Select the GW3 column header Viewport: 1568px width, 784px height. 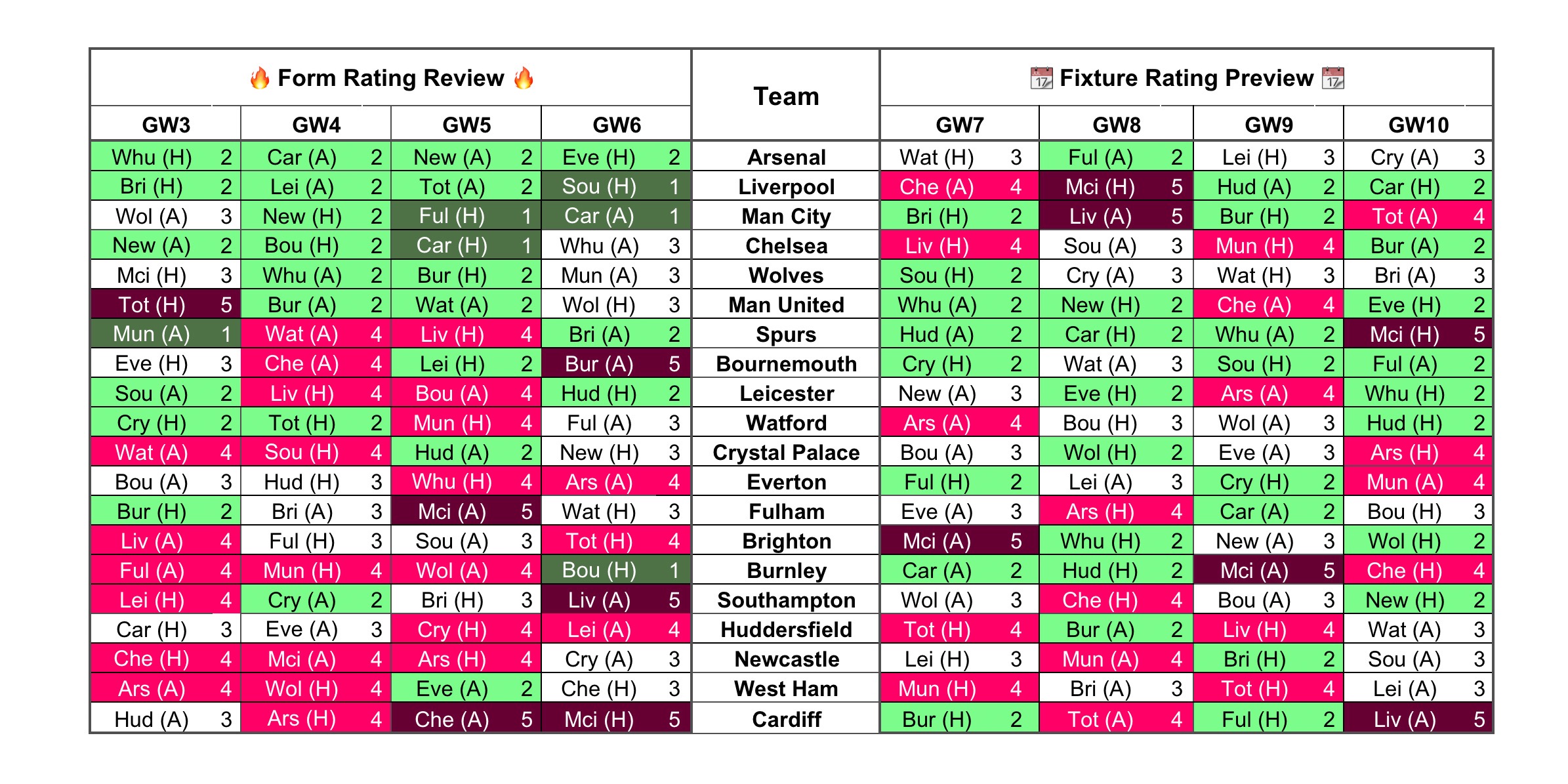[x=166, y=125]
